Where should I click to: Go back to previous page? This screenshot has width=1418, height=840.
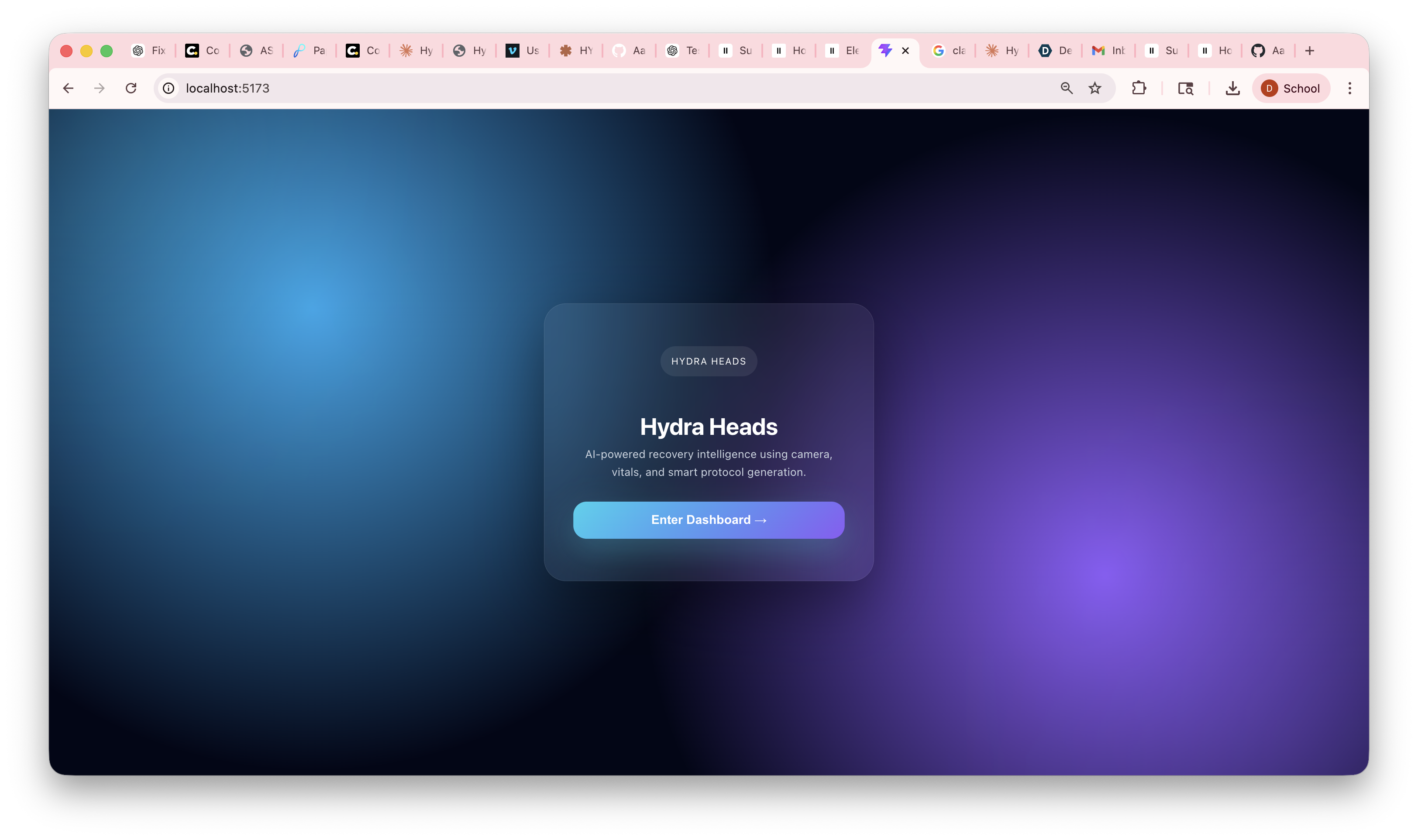pos(69,88)
